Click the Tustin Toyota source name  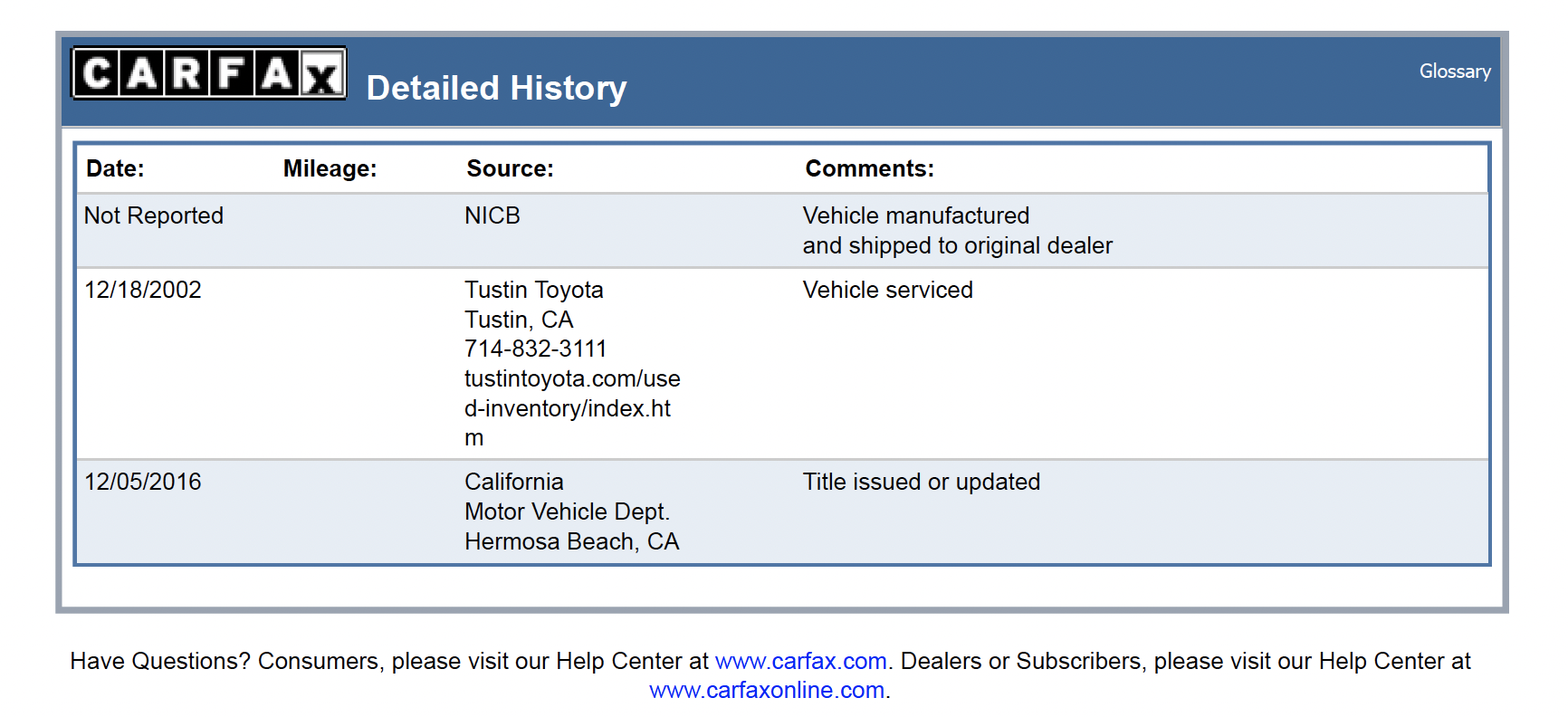click(534, 290)
